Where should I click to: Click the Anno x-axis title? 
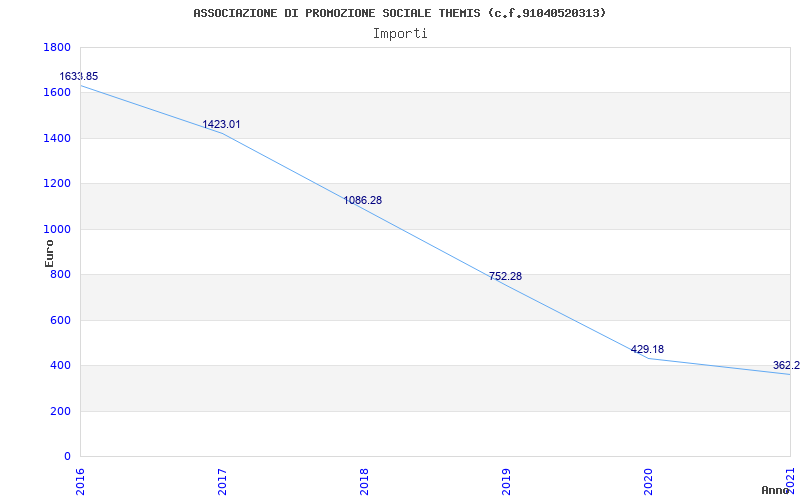point(776,490)
